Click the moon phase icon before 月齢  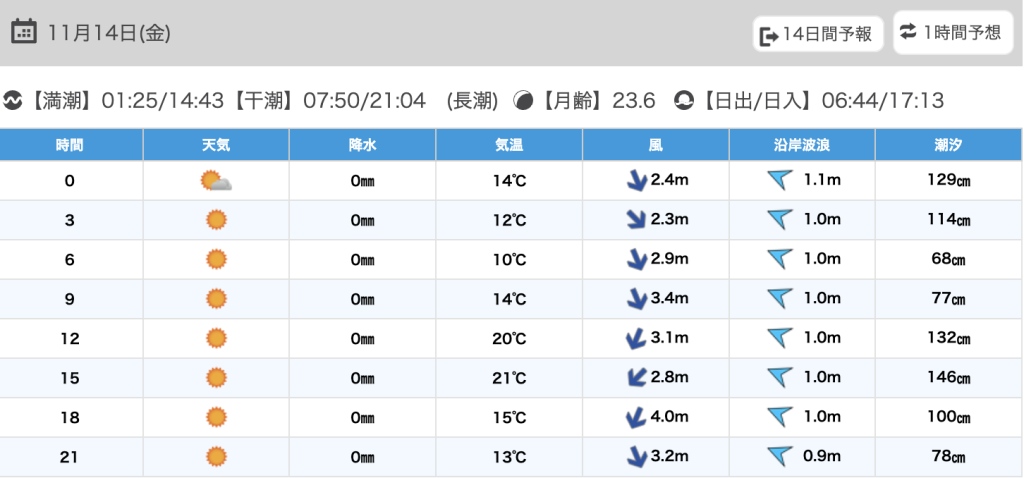(523, 100)
